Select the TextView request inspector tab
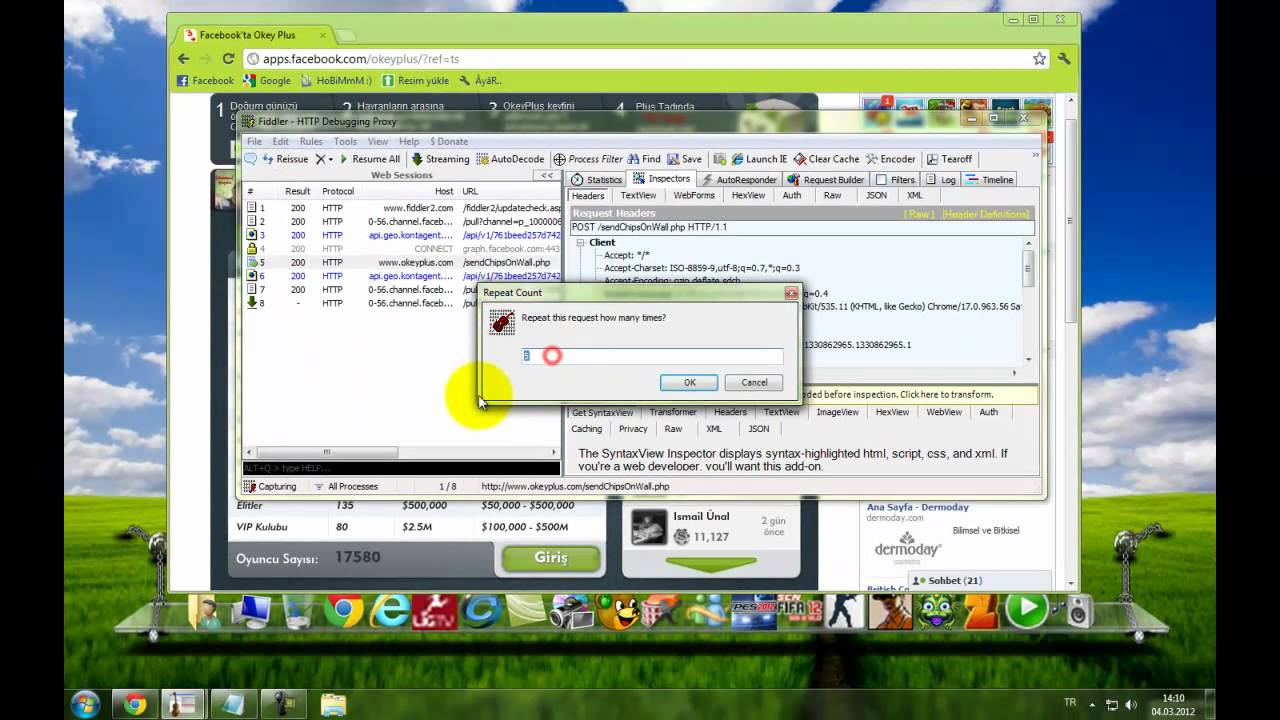 (x=638, y=196)
